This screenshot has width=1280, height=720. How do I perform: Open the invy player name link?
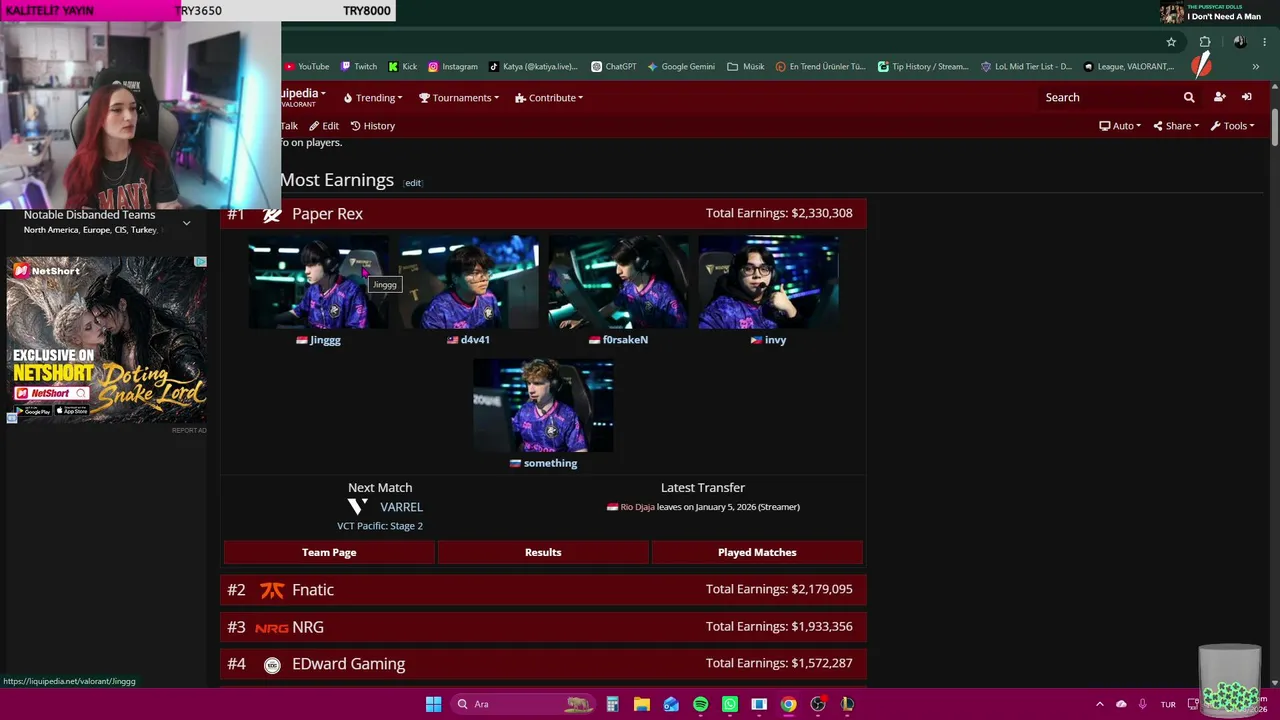pyautogui.click(x=775, y=340)
